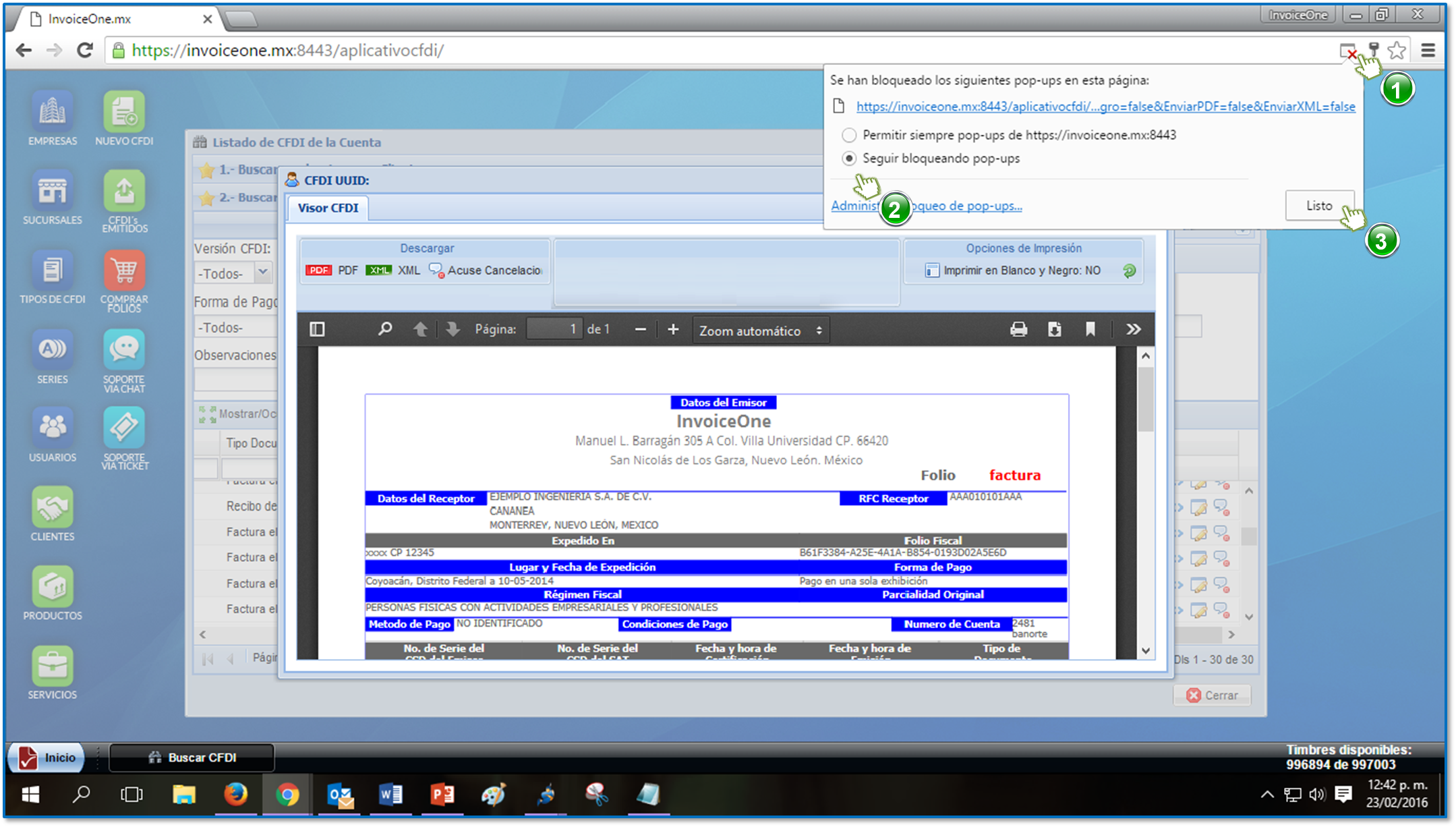
Task: Zoom in the PDF viewer
Action: (x=673, y=329)
